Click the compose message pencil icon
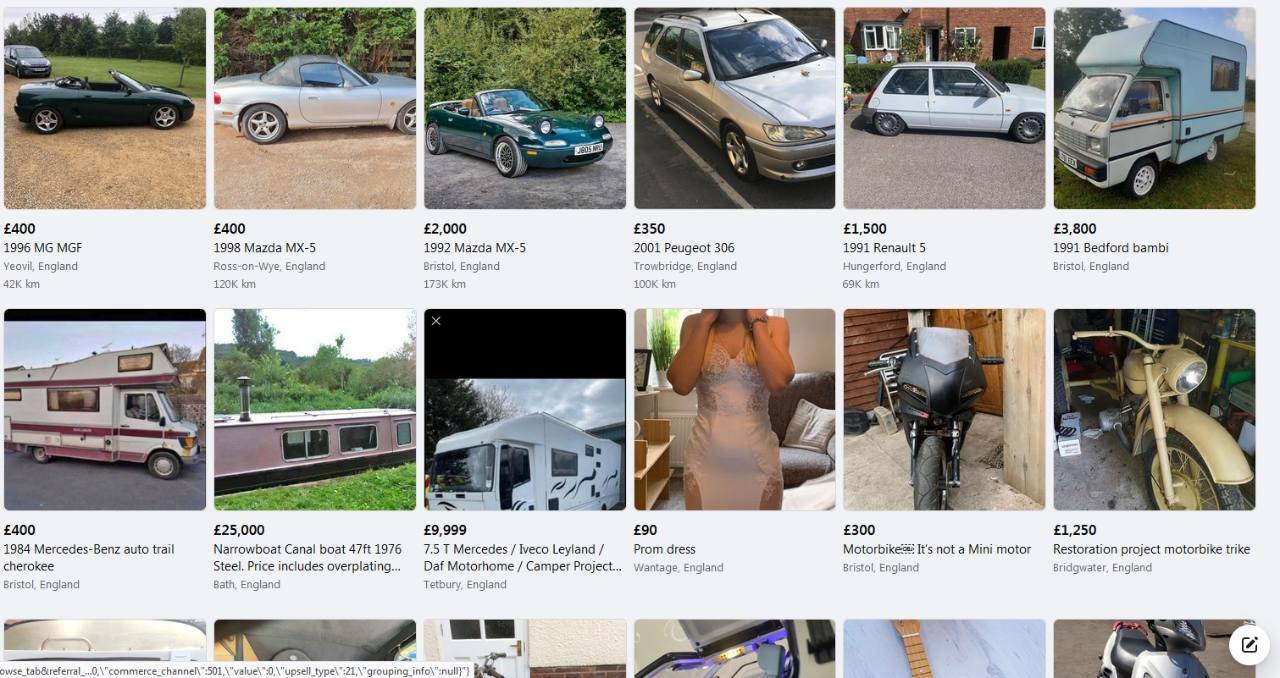This screenshot has height=678, width=1280. click(x=1249, y=644)
